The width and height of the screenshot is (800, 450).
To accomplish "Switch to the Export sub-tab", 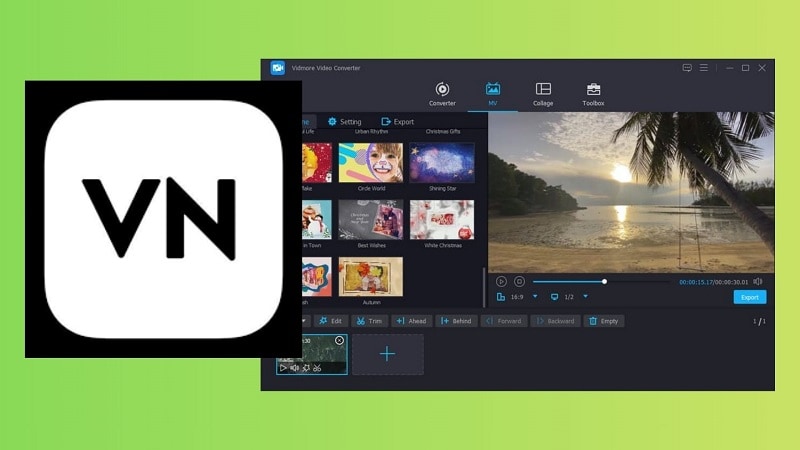I will pos(397,121).
